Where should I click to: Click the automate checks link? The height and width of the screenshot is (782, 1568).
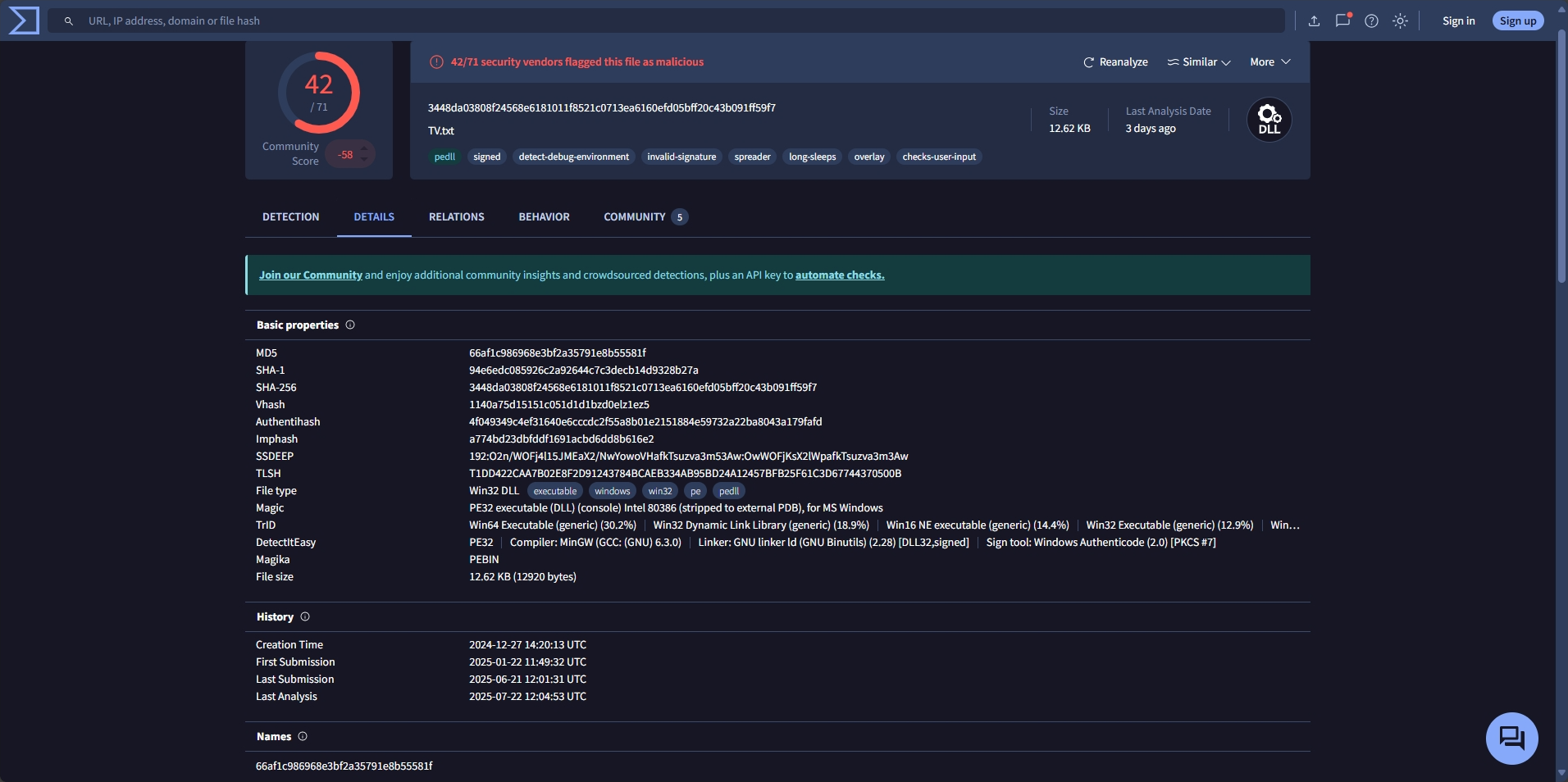click(839, 275)
